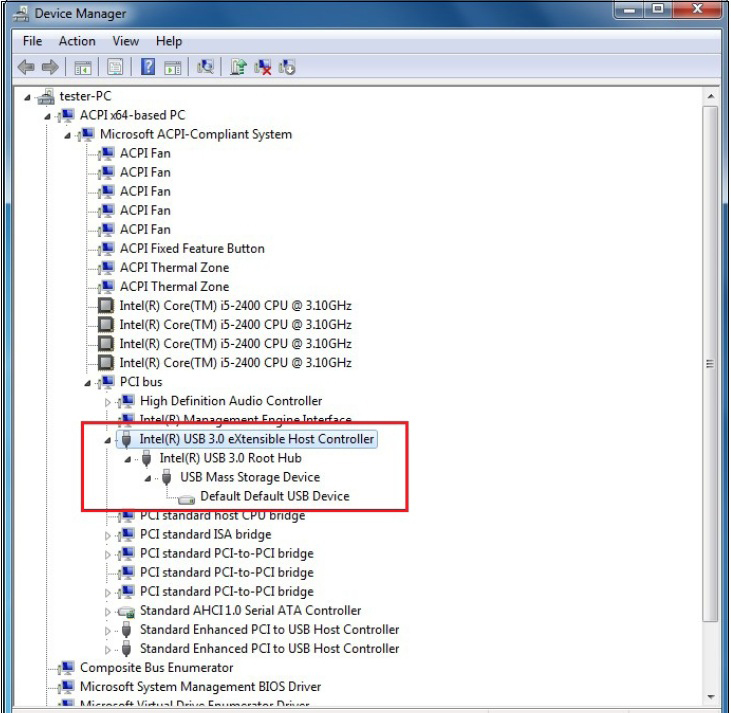Select the Intel USB 3.0 Root Hub icon

pos(146,458)
